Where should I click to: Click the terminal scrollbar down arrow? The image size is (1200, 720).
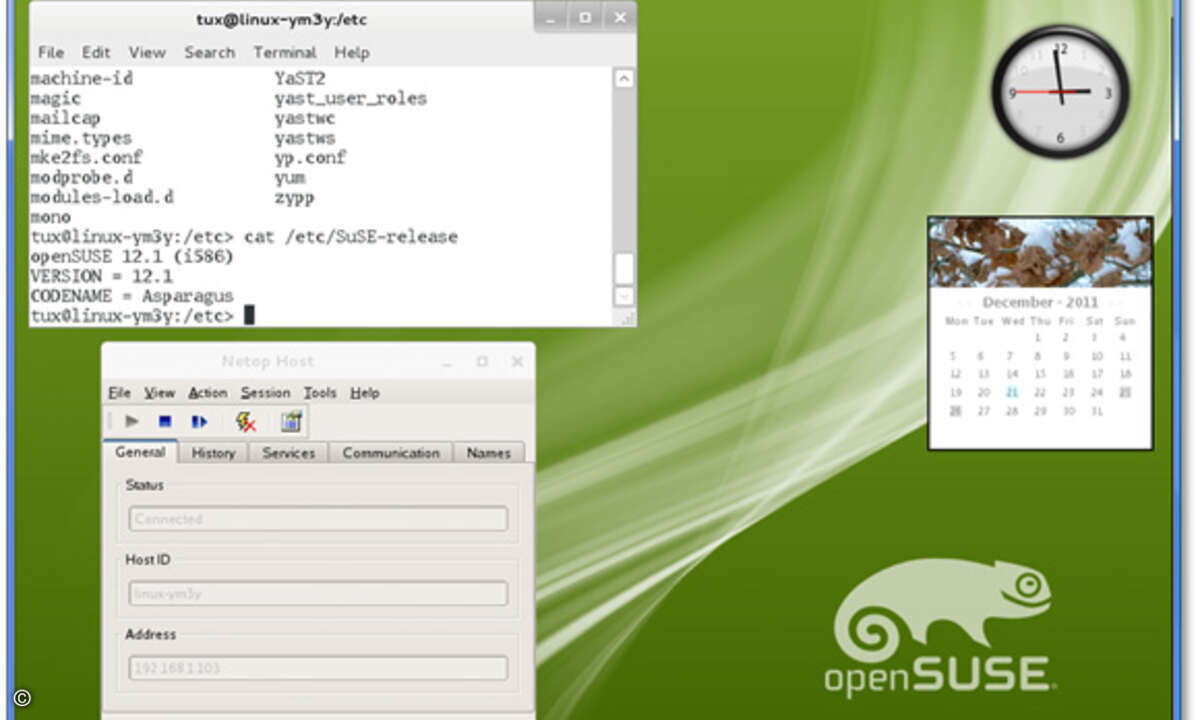624,296
